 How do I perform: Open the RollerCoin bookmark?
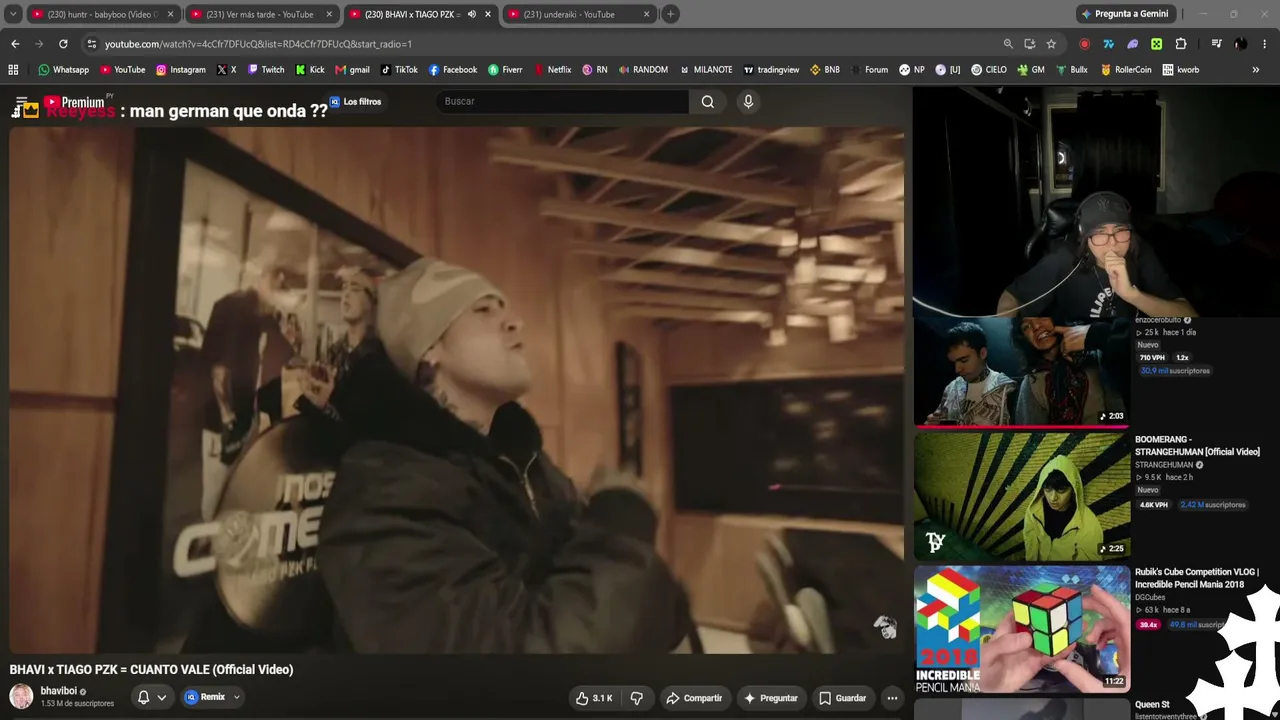(1126, 70)
